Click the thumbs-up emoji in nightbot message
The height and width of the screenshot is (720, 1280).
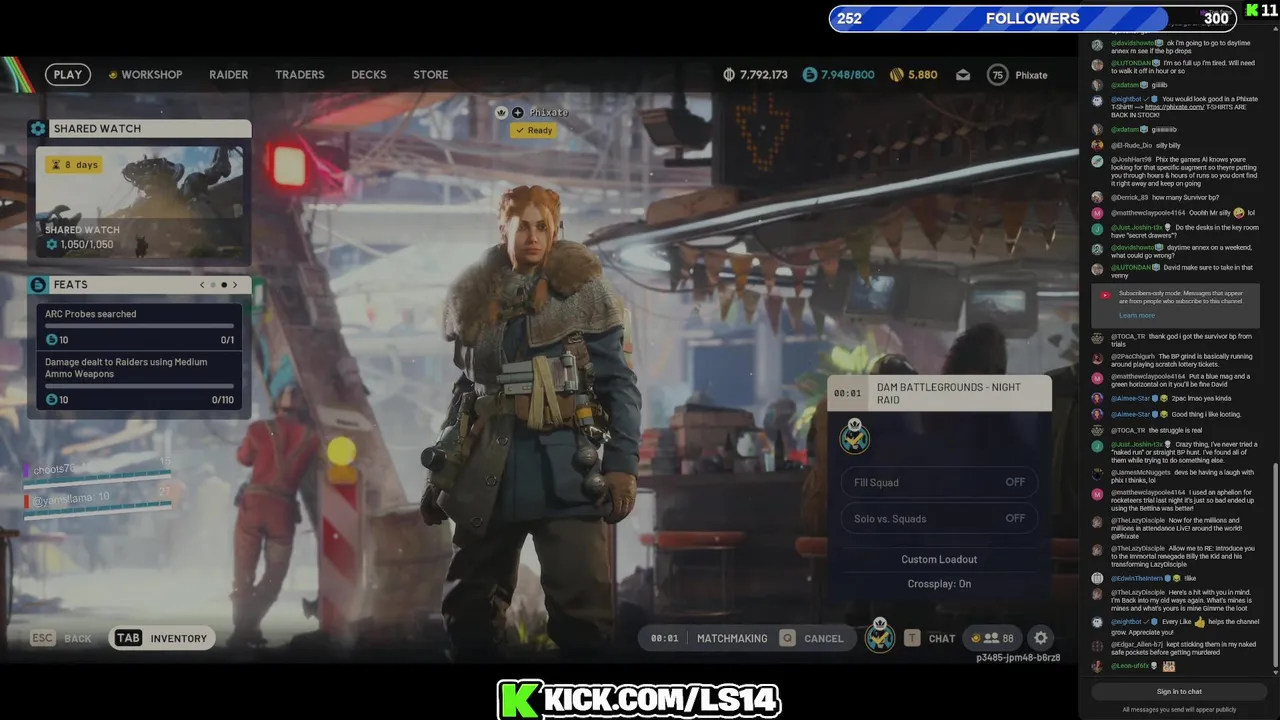1199,621
